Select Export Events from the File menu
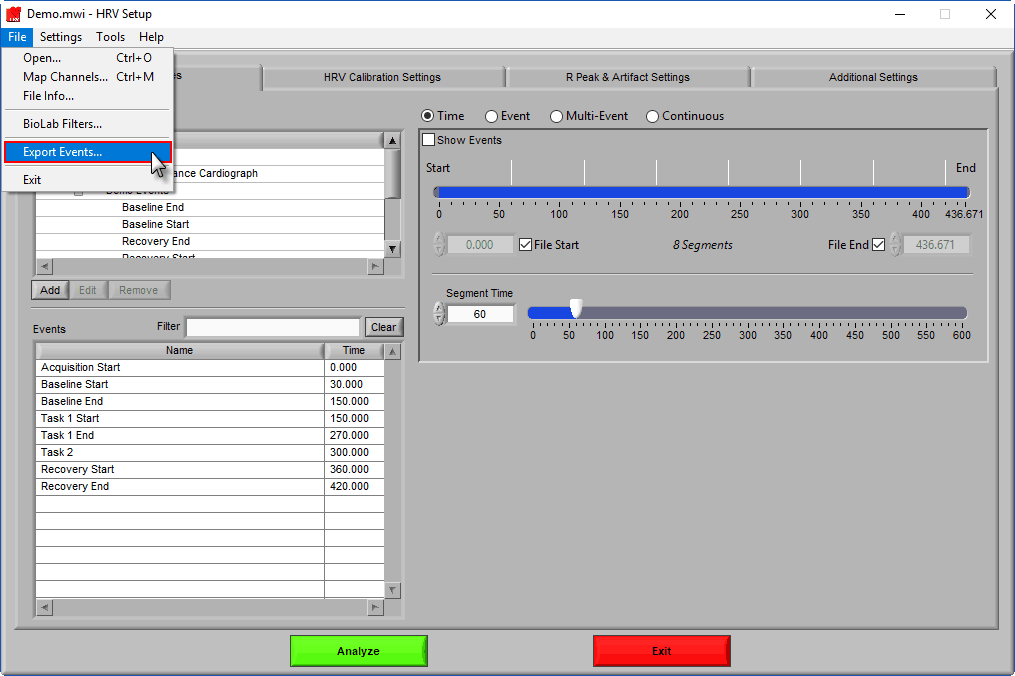Viewport: 1015px width, 676px height. pyautogui.click(x=65, y=151)
